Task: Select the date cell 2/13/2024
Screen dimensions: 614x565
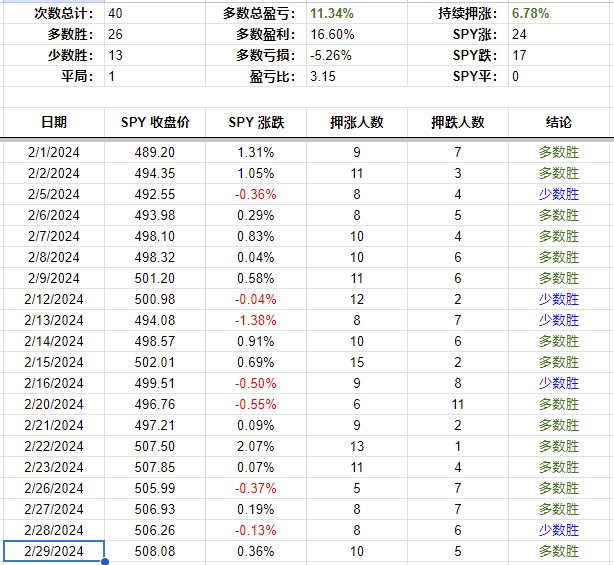Action: pos(54,320)
